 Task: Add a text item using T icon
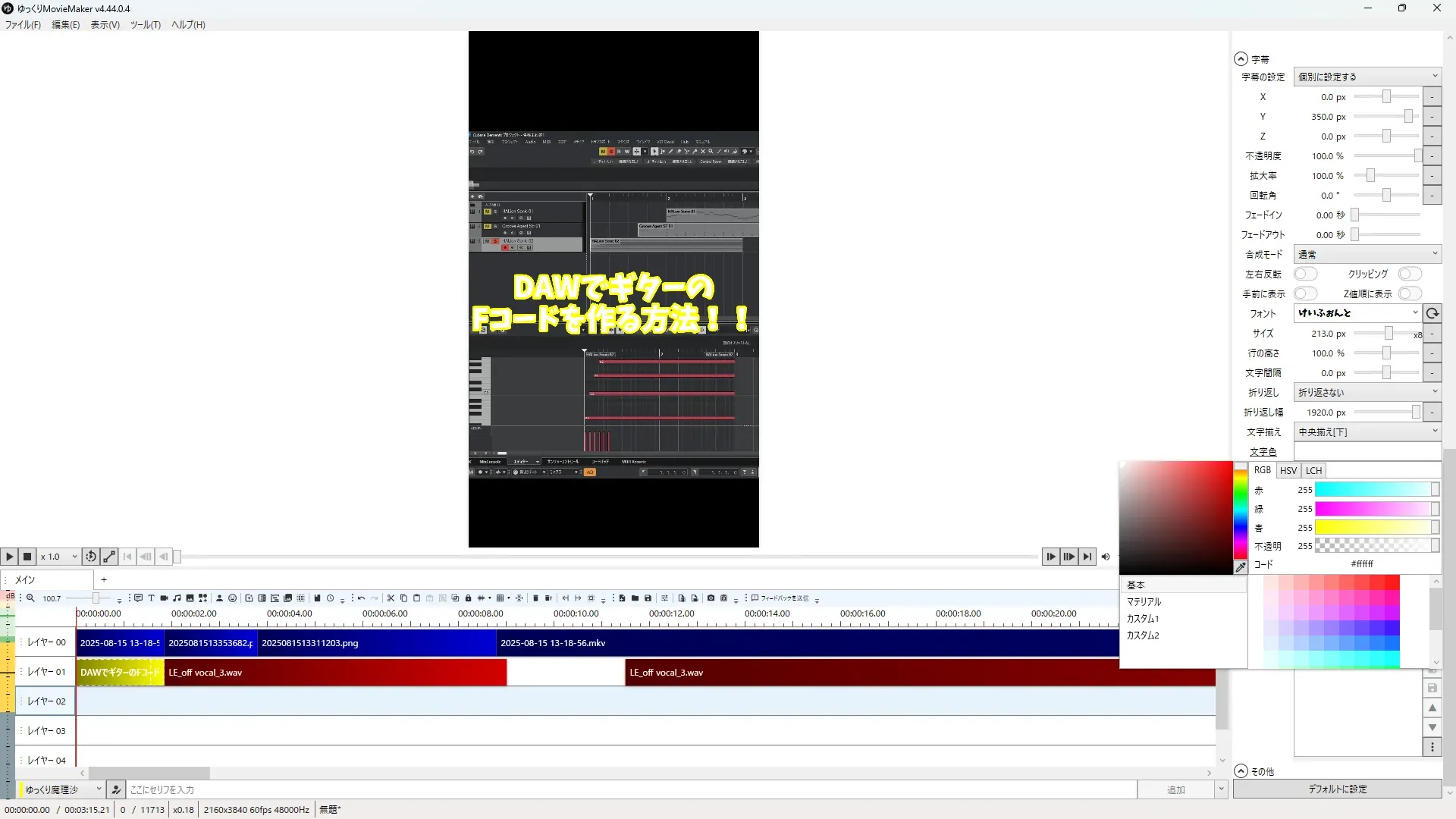pyautogui.click(x=151, y=598)
